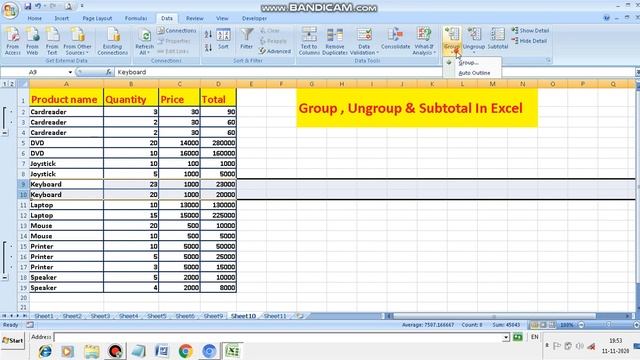Show outline level 1
Viewport: 640px width, 360px height.
pyautogui.click(x=5, y=84)
